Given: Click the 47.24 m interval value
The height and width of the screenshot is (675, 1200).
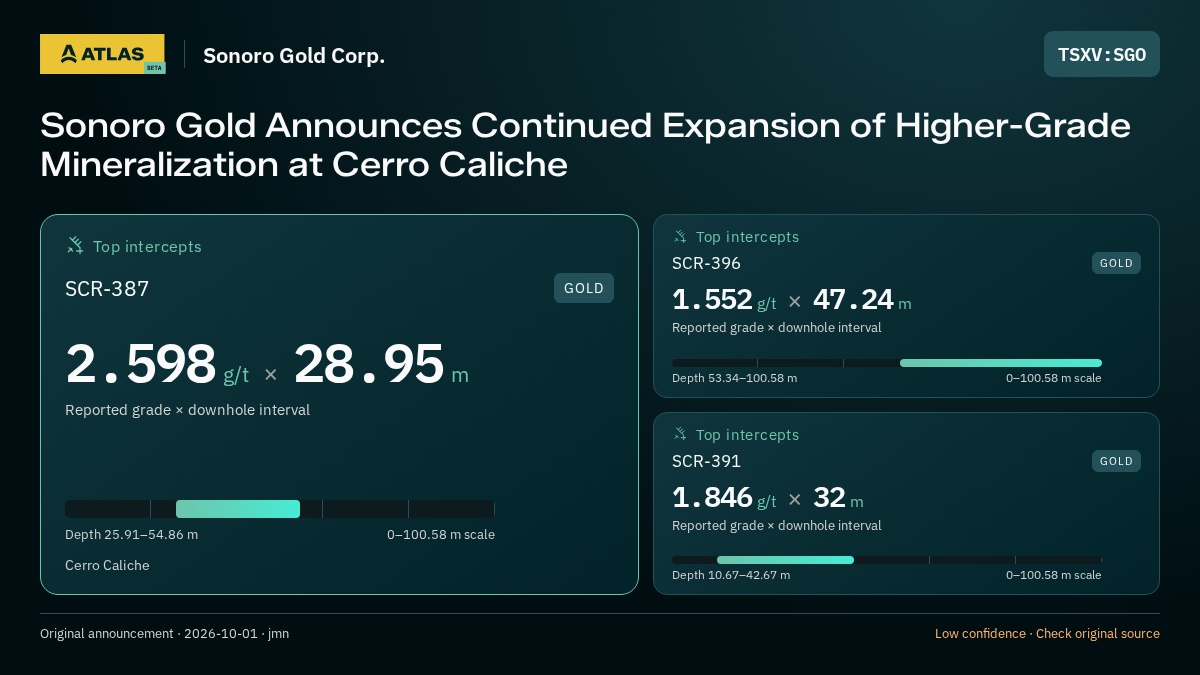Looking at the screenshot, I should click(862, 300).
